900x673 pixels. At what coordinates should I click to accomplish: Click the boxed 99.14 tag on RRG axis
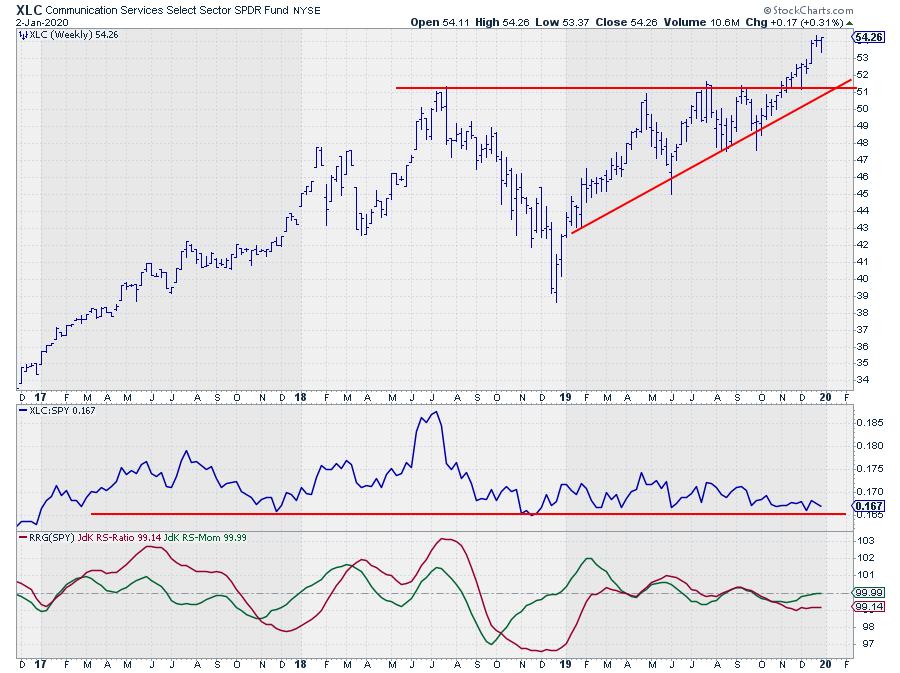tap(868, 607)
